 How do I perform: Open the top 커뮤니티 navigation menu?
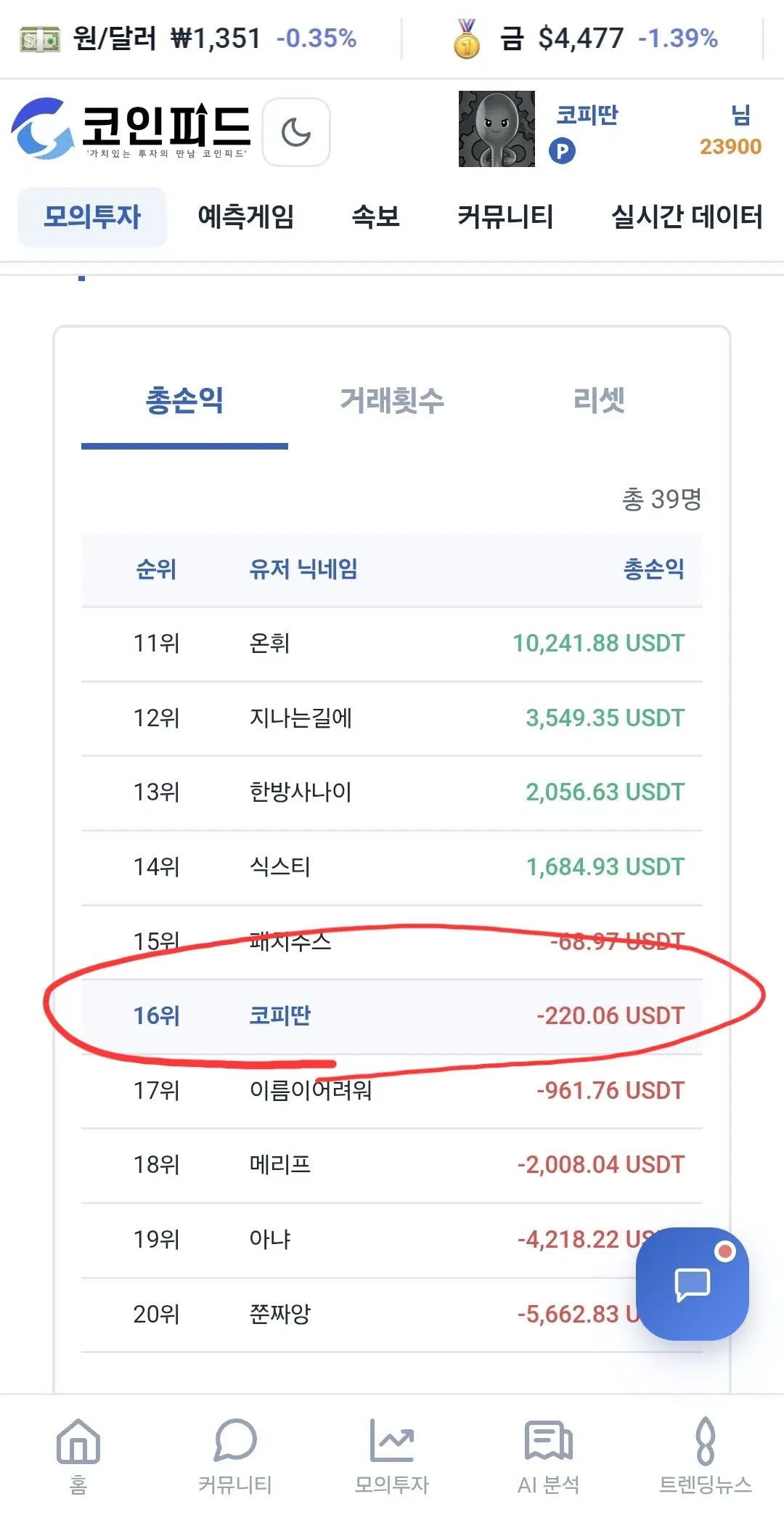(505, 216)
